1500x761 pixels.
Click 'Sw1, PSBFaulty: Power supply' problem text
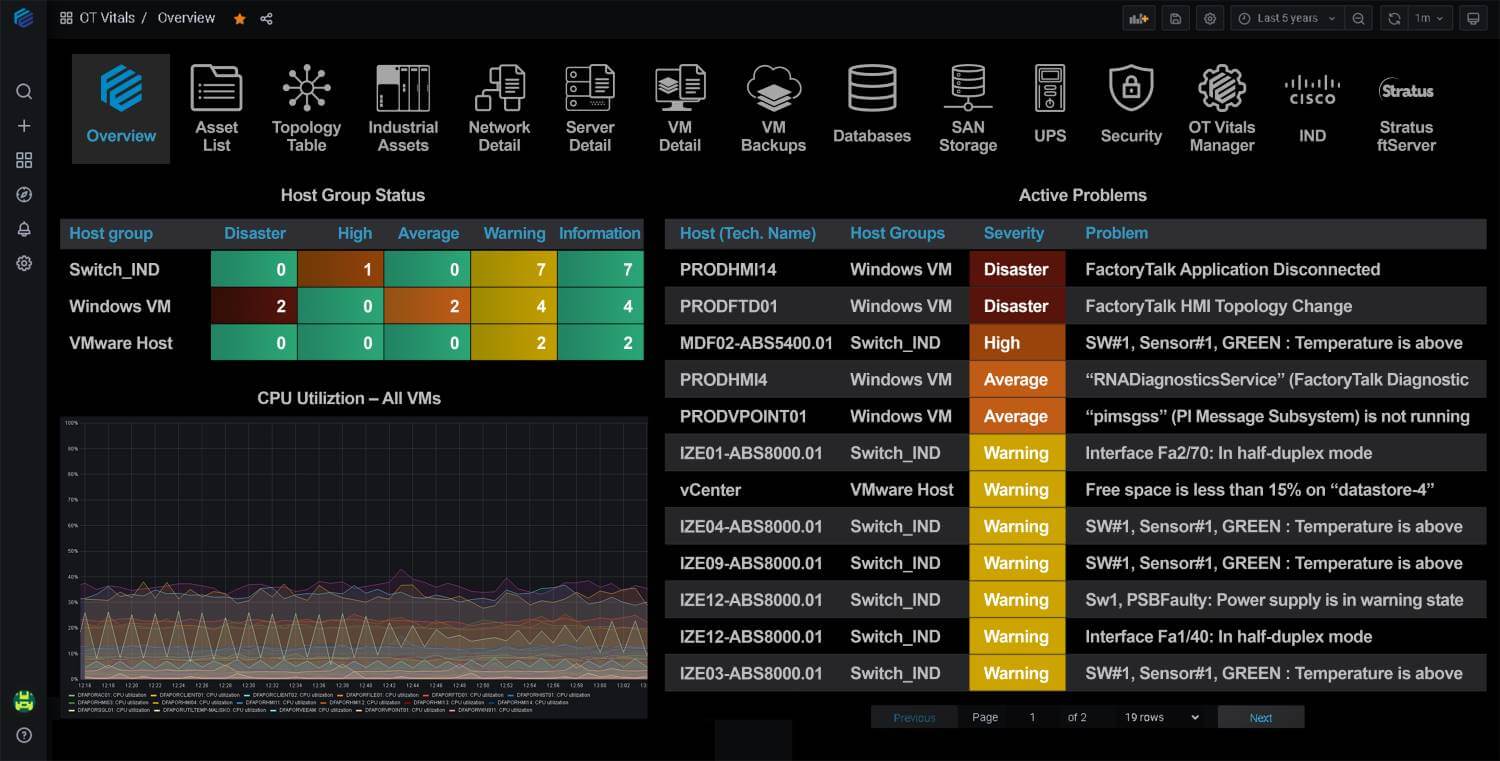pos(1274,600)
